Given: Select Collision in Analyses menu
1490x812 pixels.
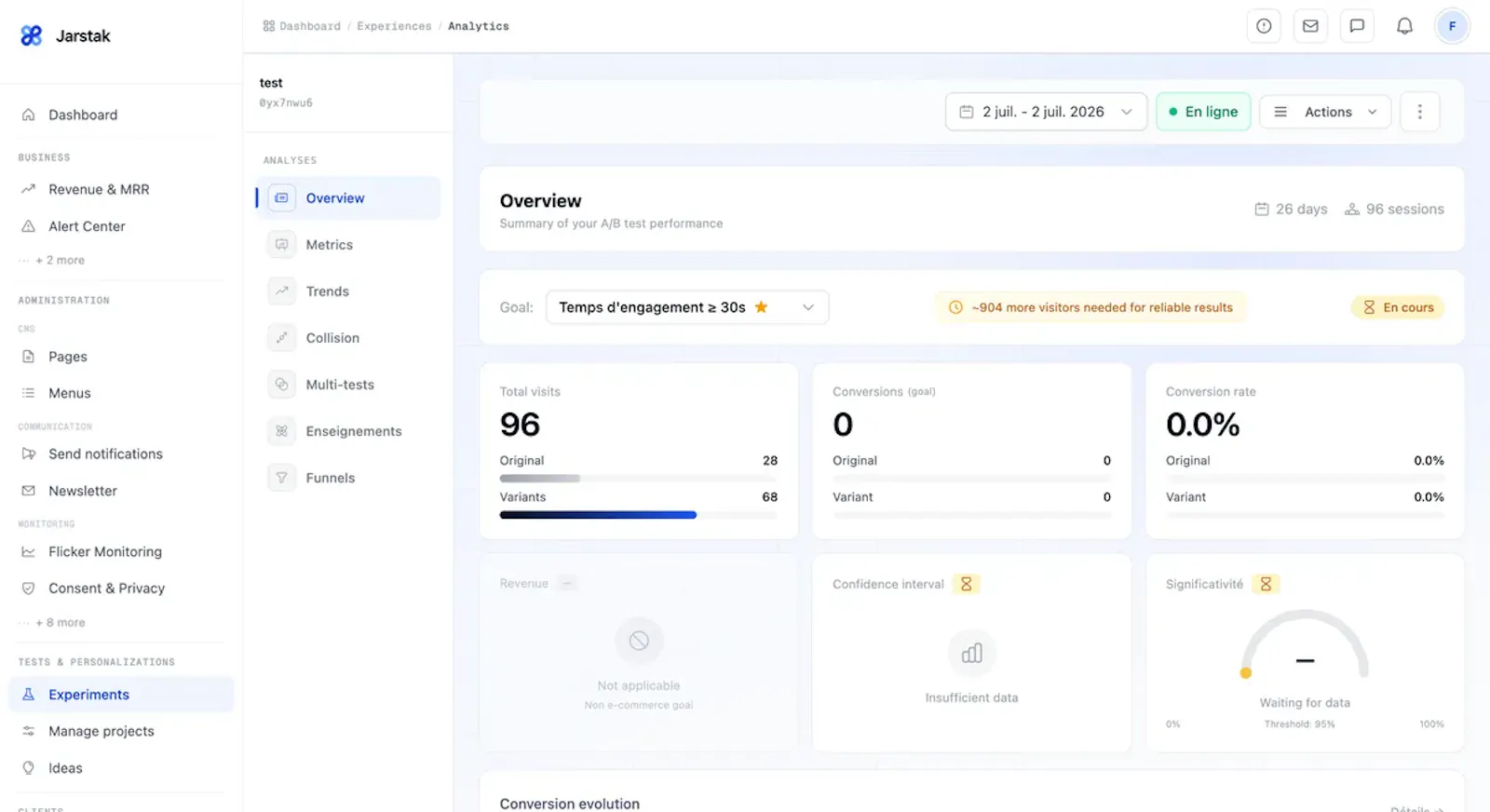Looking at the screenshot, I should pos(348,338).
